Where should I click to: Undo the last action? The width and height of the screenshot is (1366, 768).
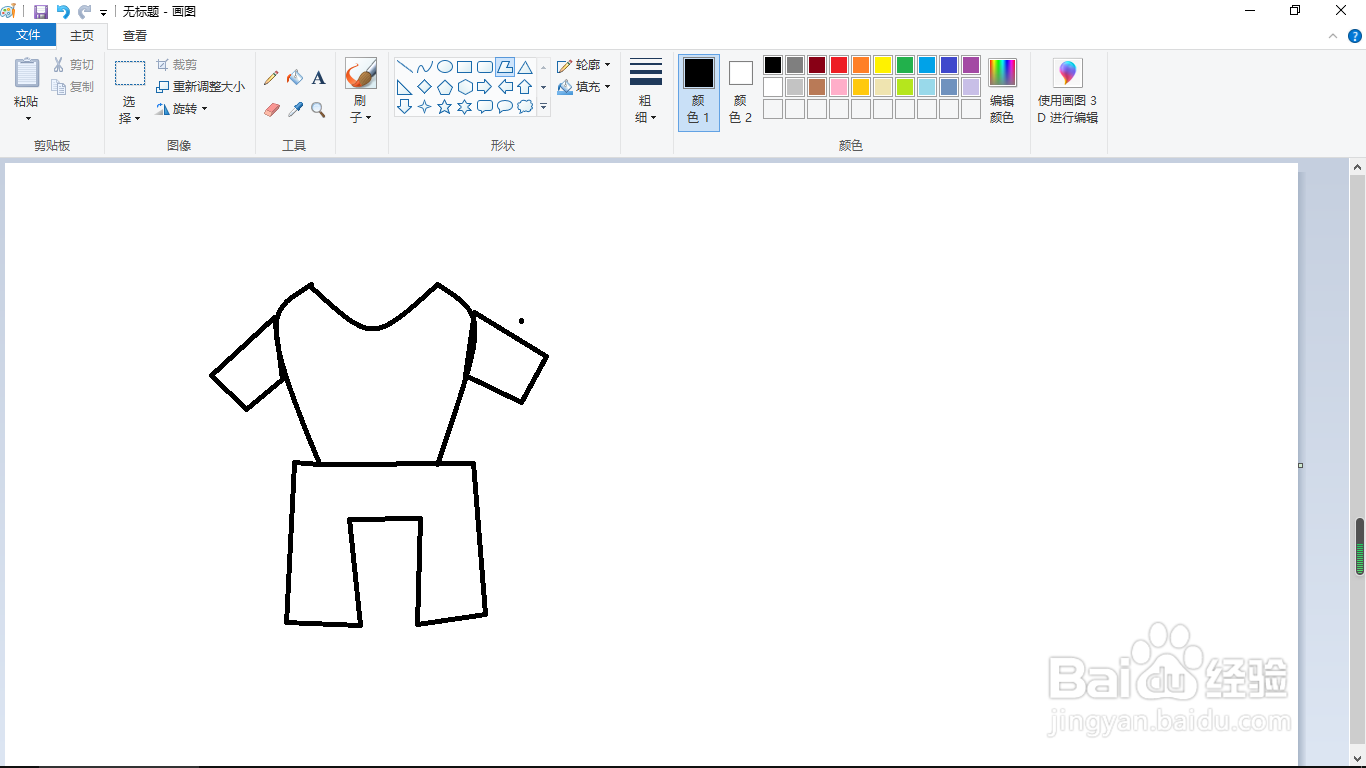pos(63,11)
